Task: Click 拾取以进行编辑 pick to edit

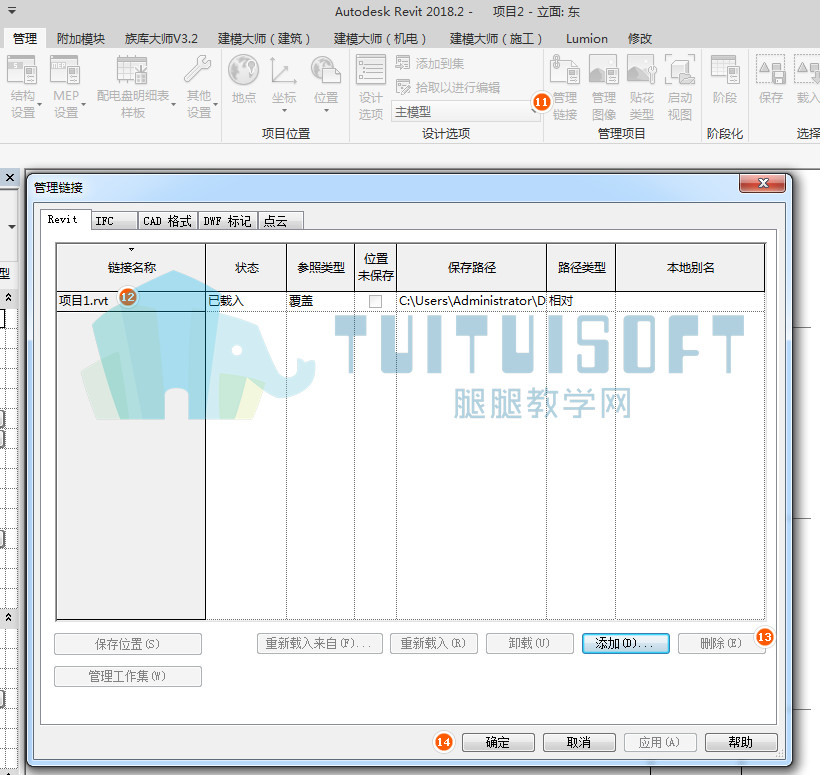Action: click(448, 87)
